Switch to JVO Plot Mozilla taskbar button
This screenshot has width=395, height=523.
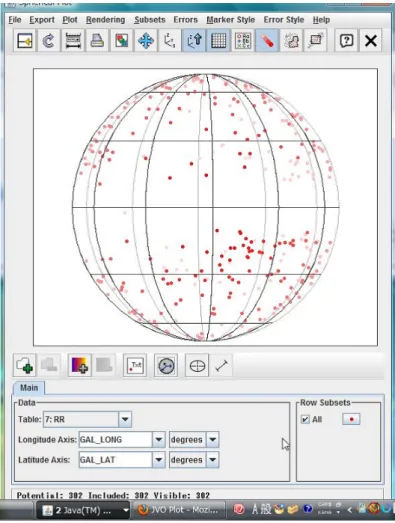(x=178, y=510)
